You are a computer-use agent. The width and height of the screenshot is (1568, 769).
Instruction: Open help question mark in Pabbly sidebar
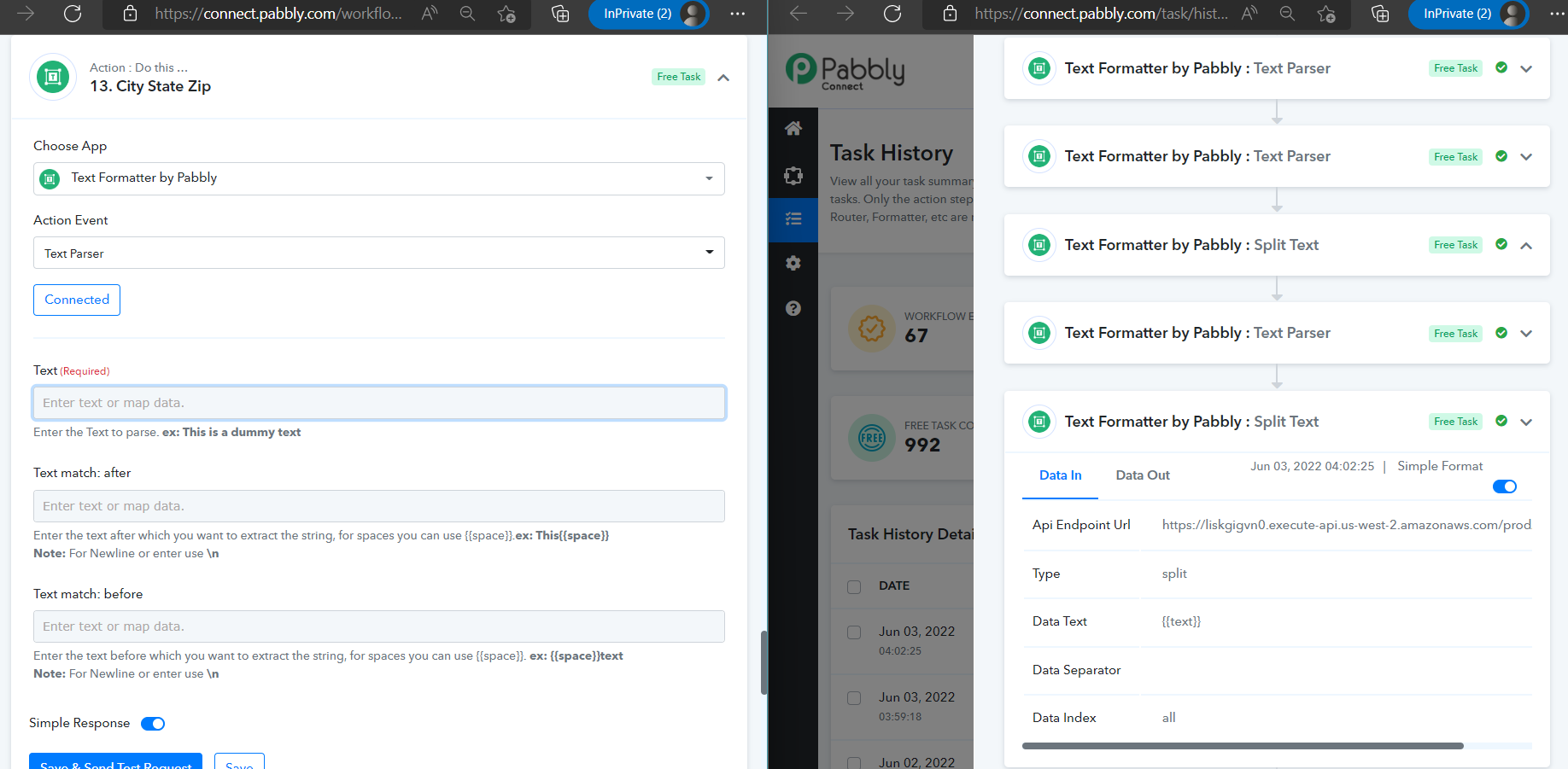click(x=793, y=308)
